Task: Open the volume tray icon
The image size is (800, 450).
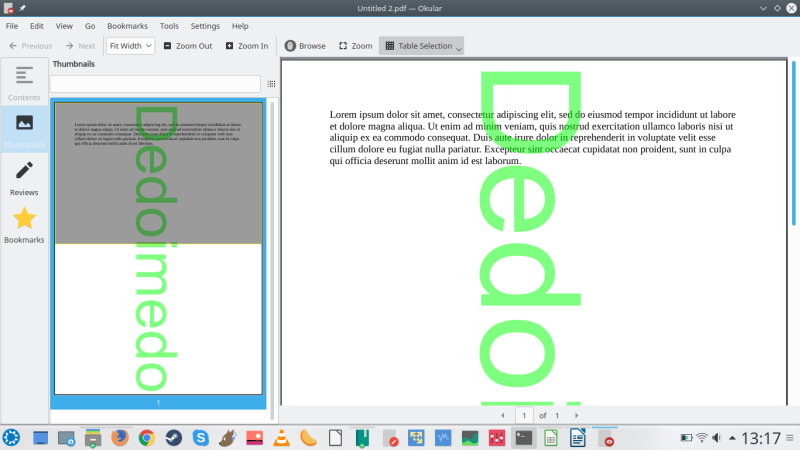Action: point(717,438)
